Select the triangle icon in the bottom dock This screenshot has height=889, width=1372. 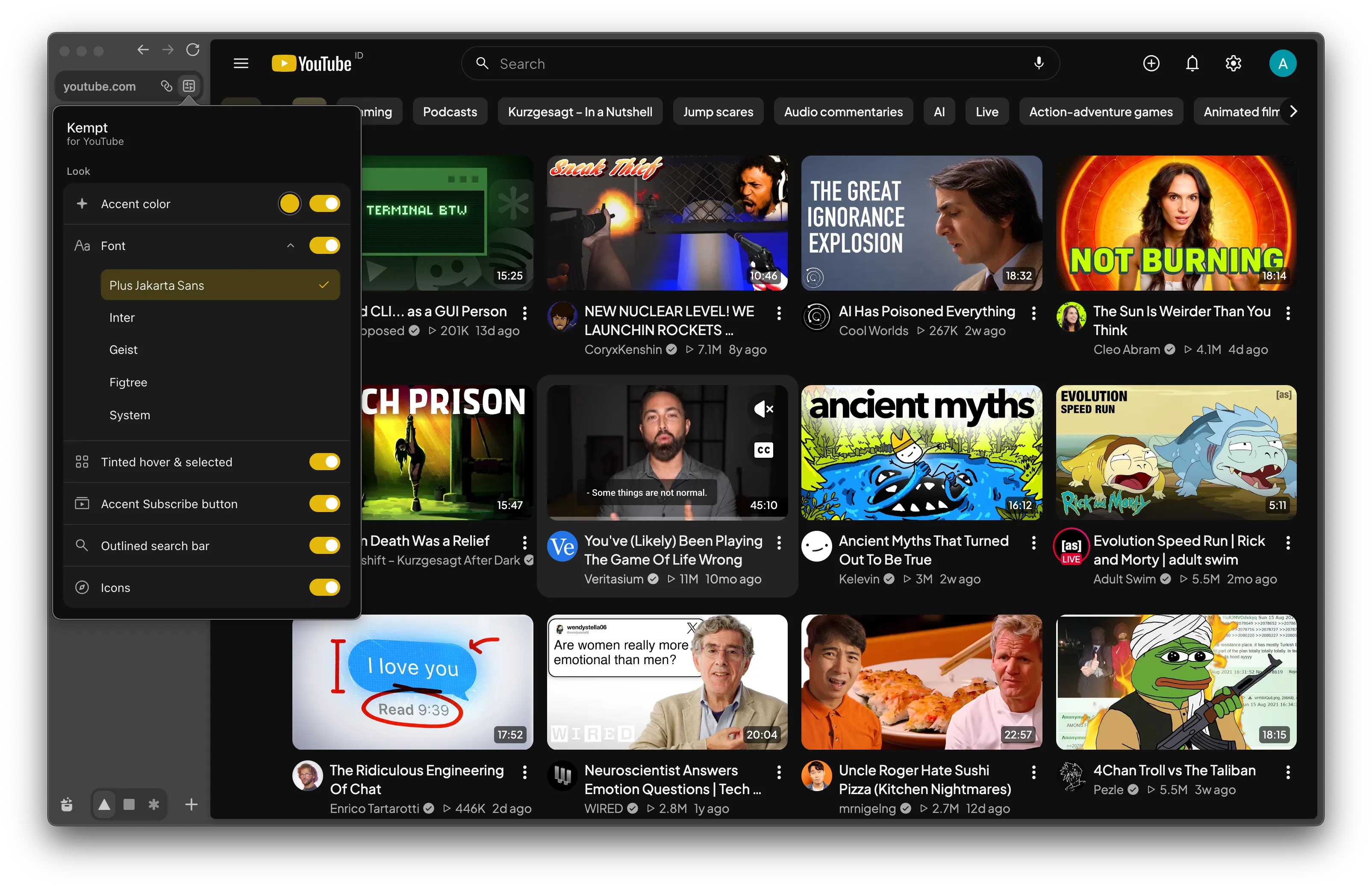[104, 804]
